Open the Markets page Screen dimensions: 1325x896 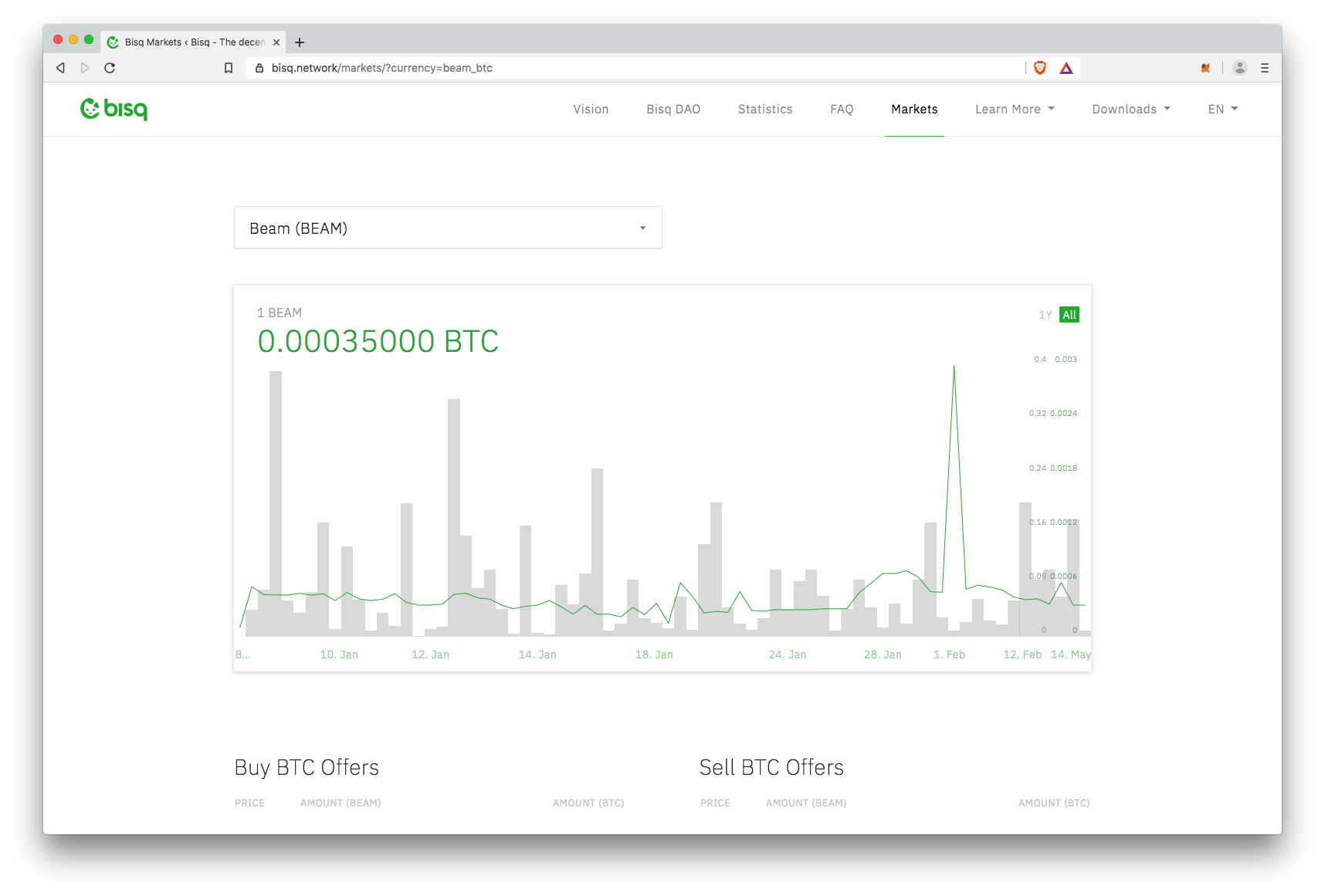[914, 110]
